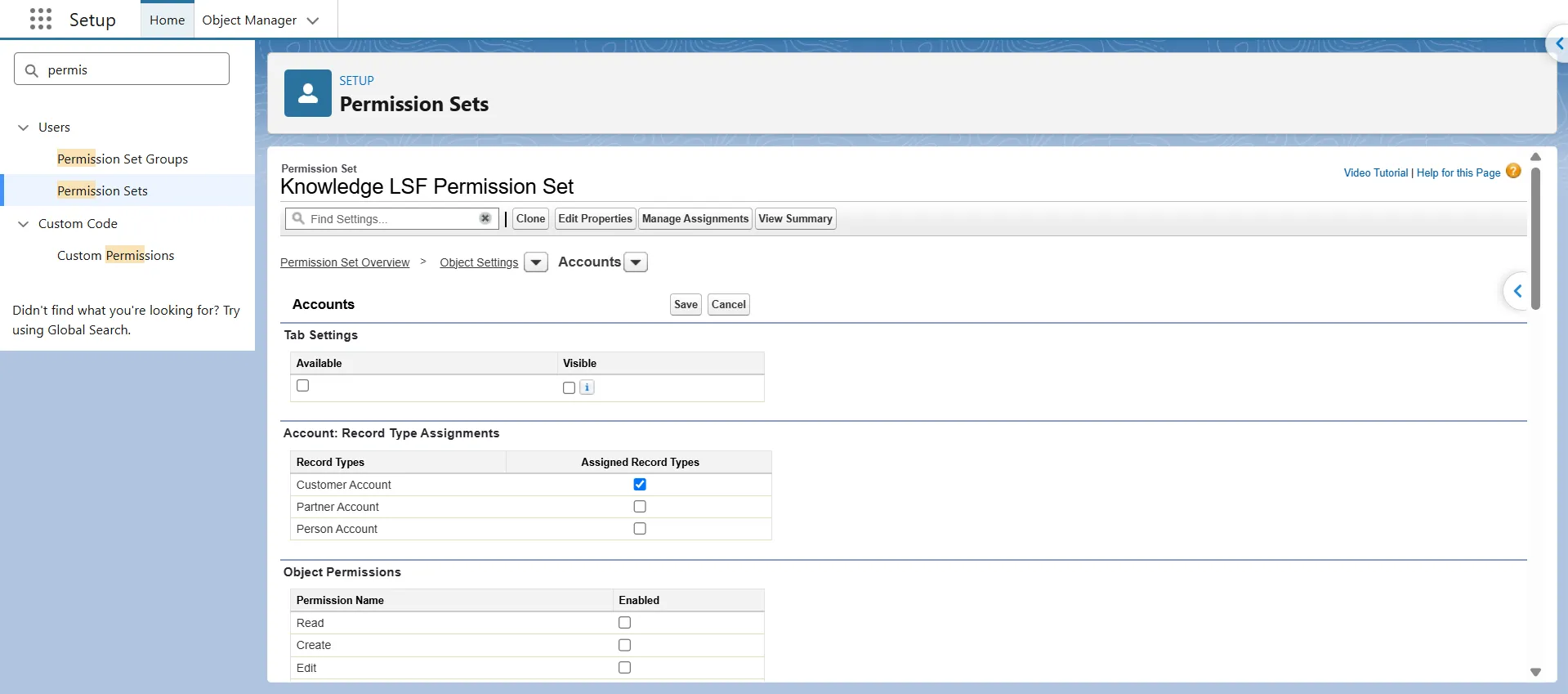This screenshot has width=1568, height=694.
Task: Enable the Read object permission
Action: [625, 623]
